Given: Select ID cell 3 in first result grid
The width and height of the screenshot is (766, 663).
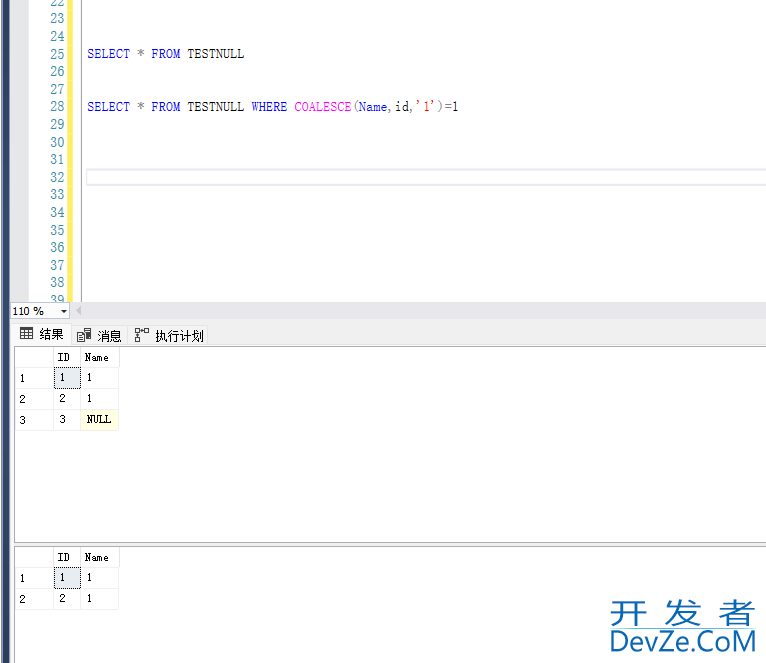Looking at the screenshot, I should pyautogui.click(x=67, y=420).
